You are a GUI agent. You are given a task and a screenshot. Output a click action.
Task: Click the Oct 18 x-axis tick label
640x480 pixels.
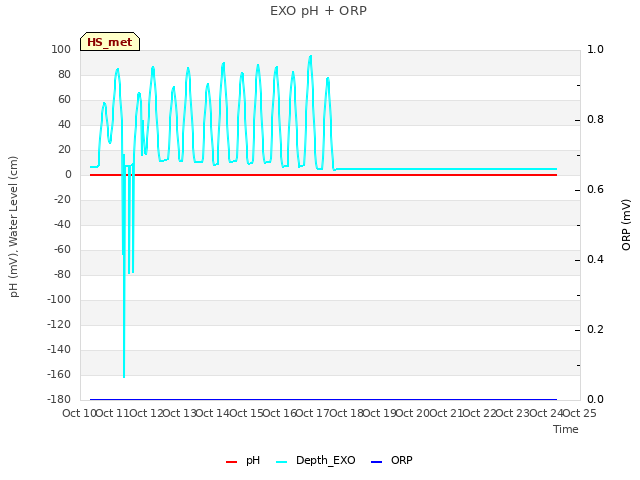pyautogui.click(x=347, y=413)
